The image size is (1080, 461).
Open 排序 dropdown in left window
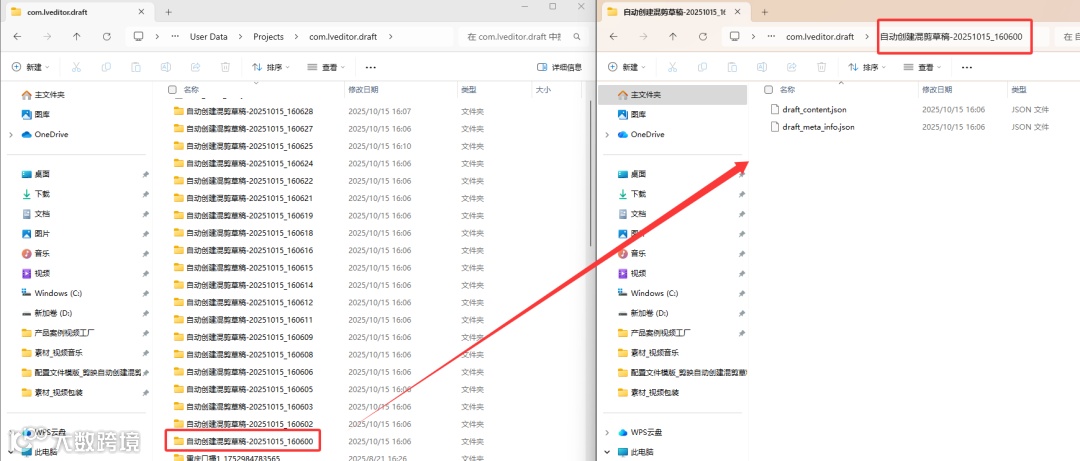coord(271,67)
